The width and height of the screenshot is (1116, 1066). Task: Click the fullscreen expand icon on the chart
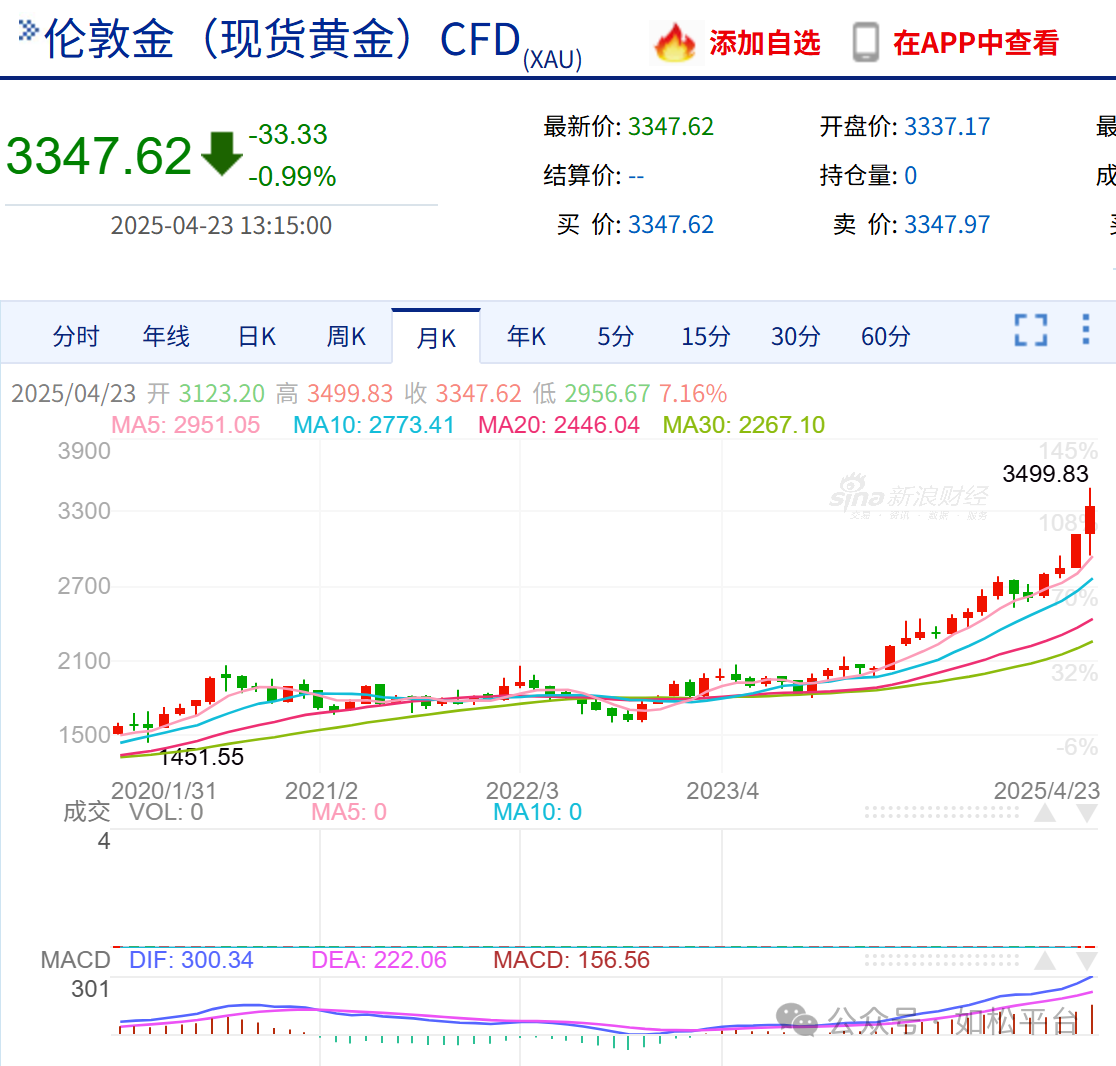(x=1031, y=330)
